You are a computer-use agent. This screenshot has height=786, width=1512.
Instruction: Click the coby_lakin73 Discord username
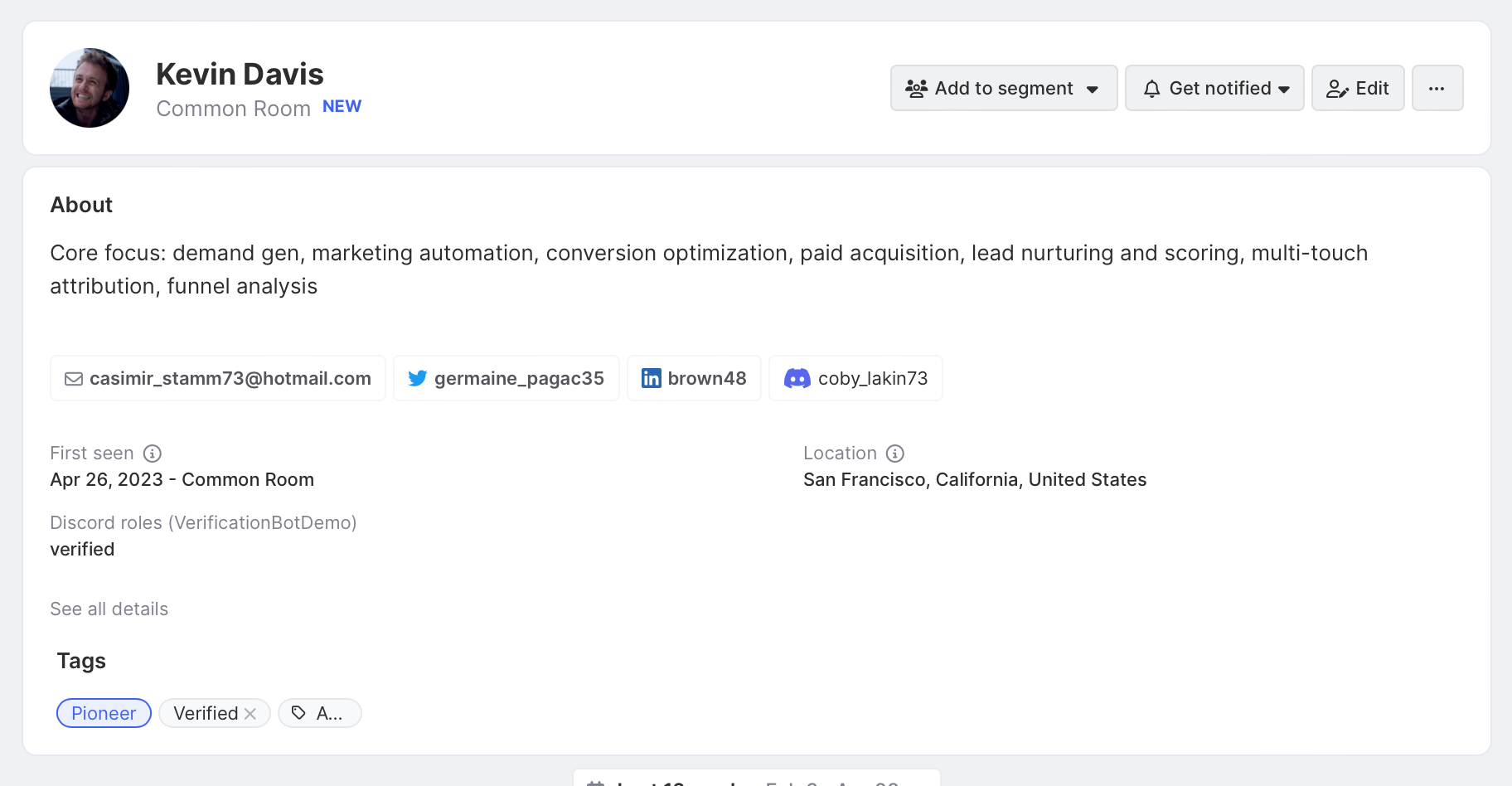873,379
